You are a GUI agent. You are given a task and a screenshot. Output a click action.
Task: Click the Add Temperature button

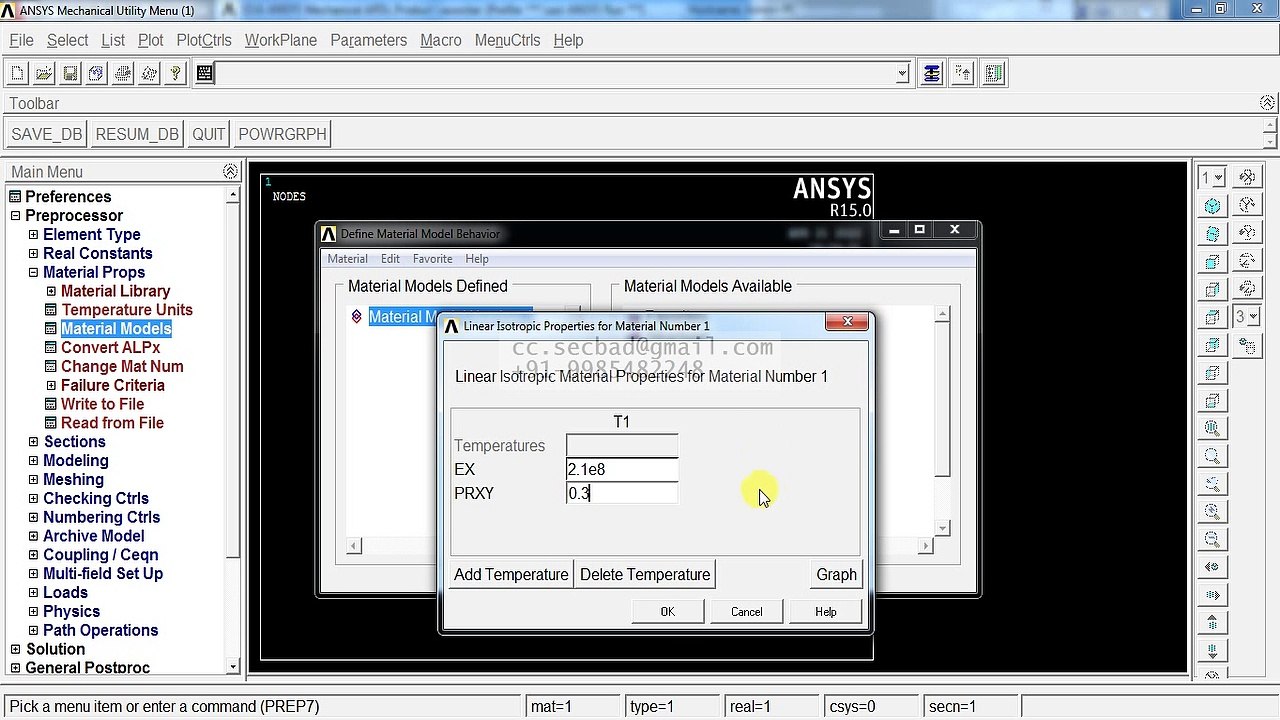click(x=511, y=574)
